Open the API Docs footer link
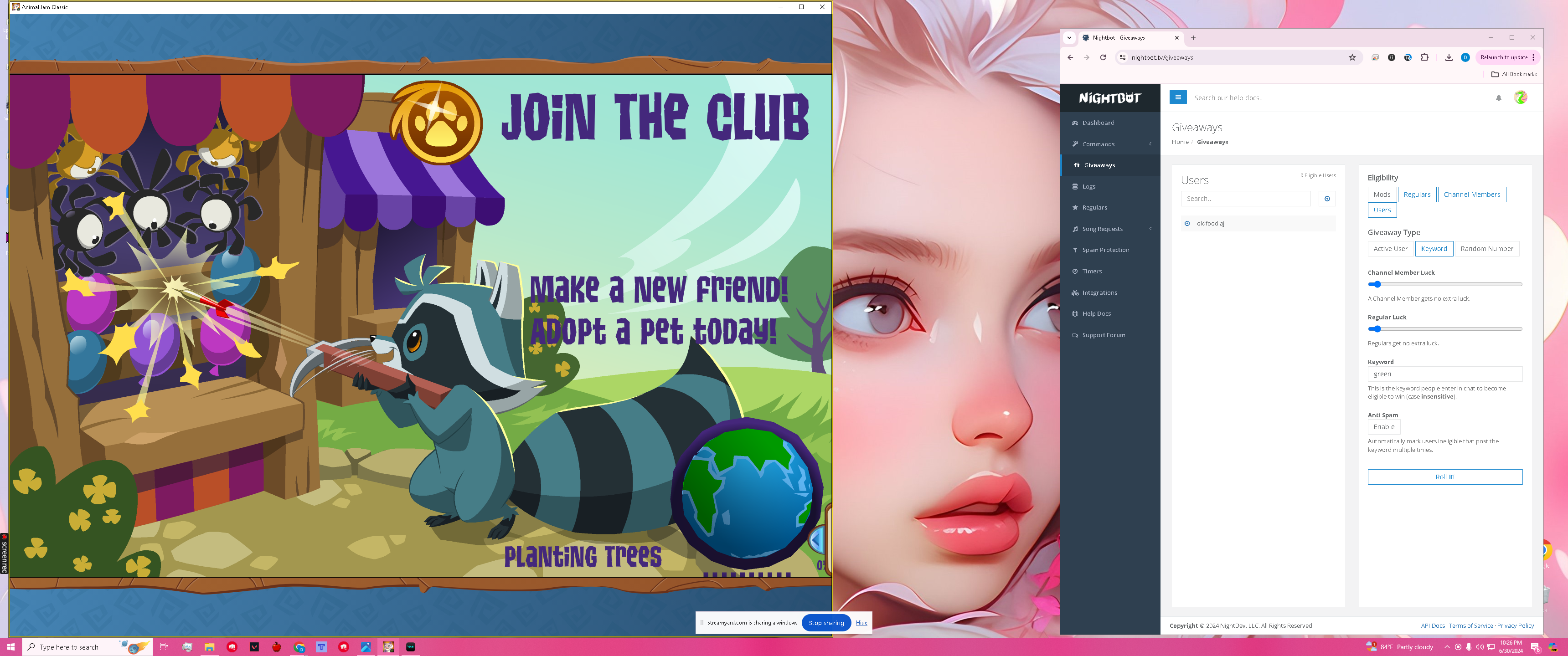 1432,626
